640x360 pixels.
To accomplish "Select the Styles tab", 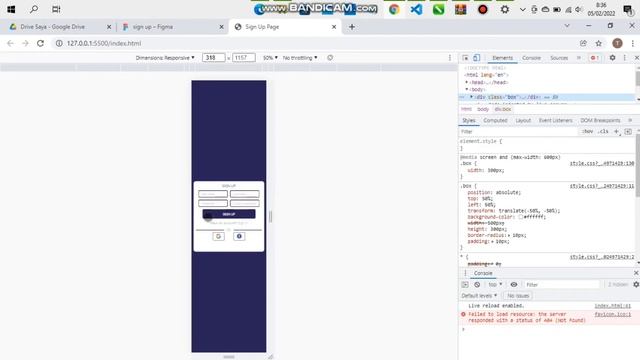I will pyautogui.click(x=469, y=120).
